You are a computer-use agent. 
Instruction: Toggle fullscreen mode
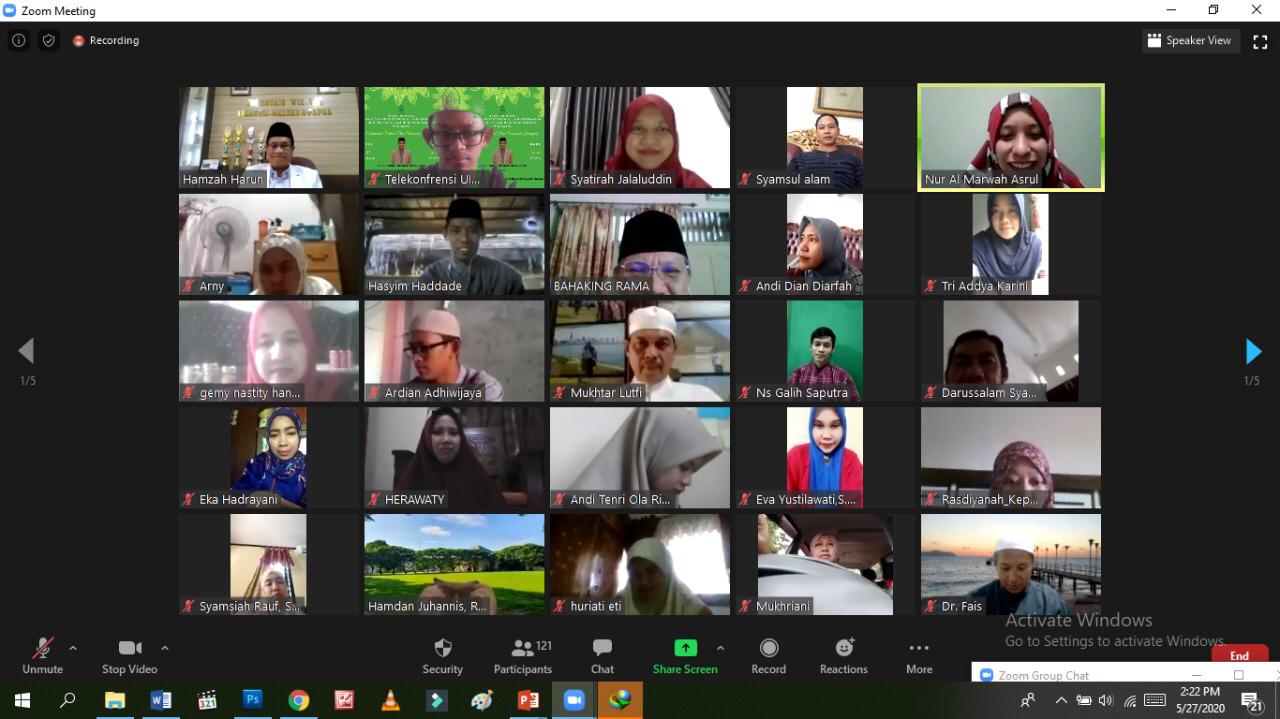click(1260, 41)
